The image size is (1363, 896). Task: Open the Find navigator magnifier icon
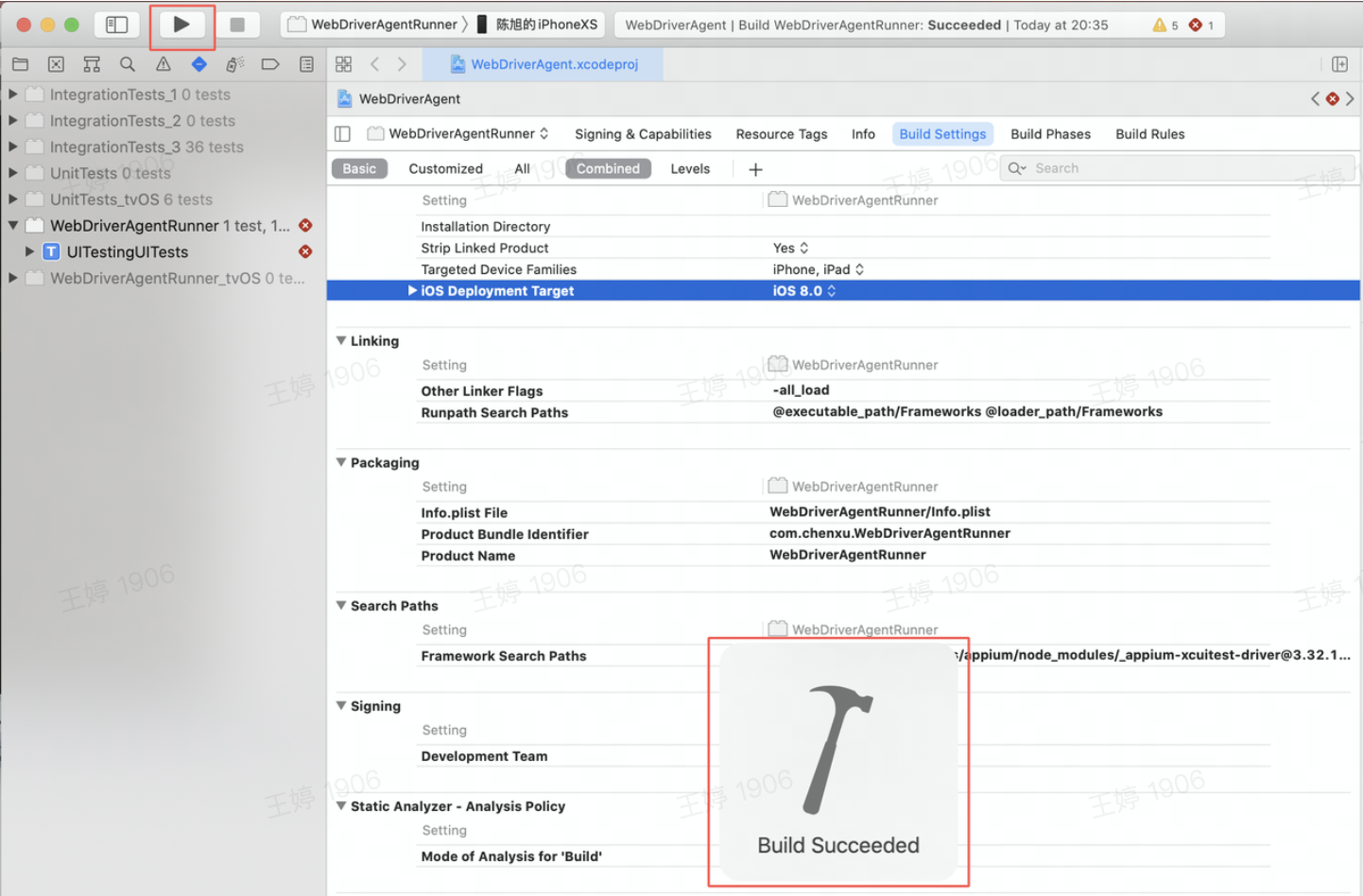click(128, 64)
